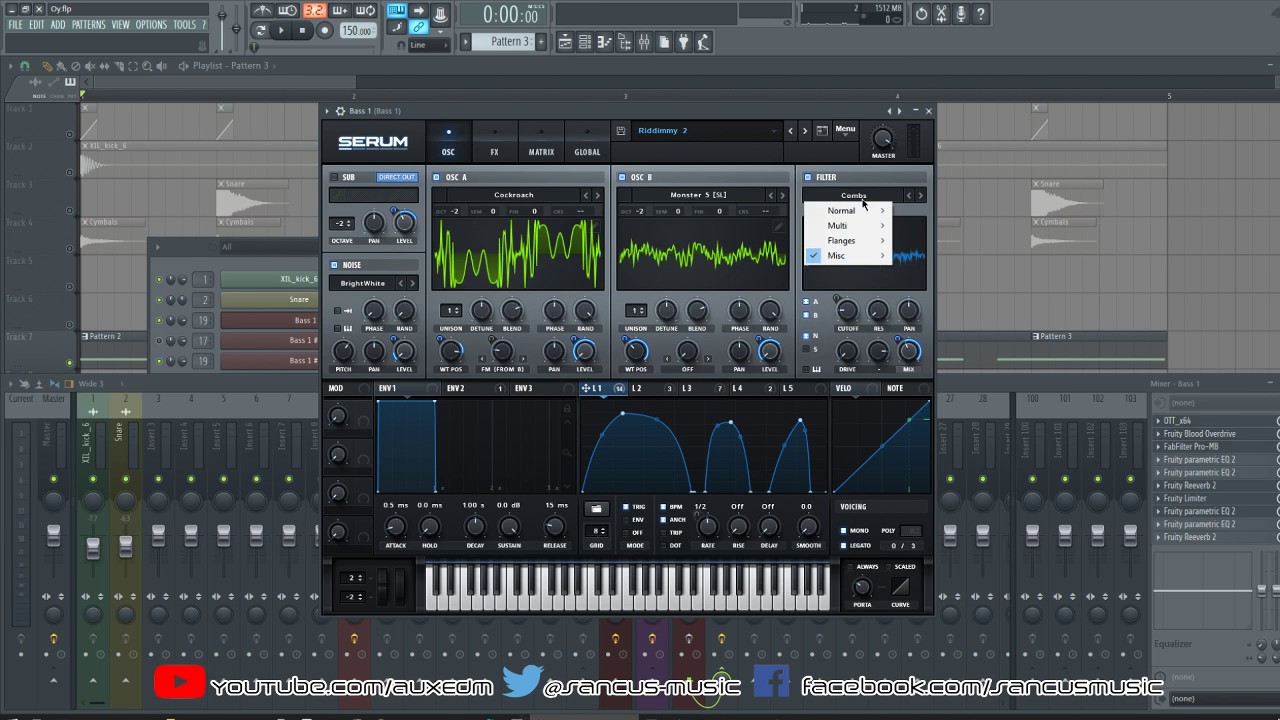
Task: Click the undo history circular arrow icon
Action: (921, 14)
